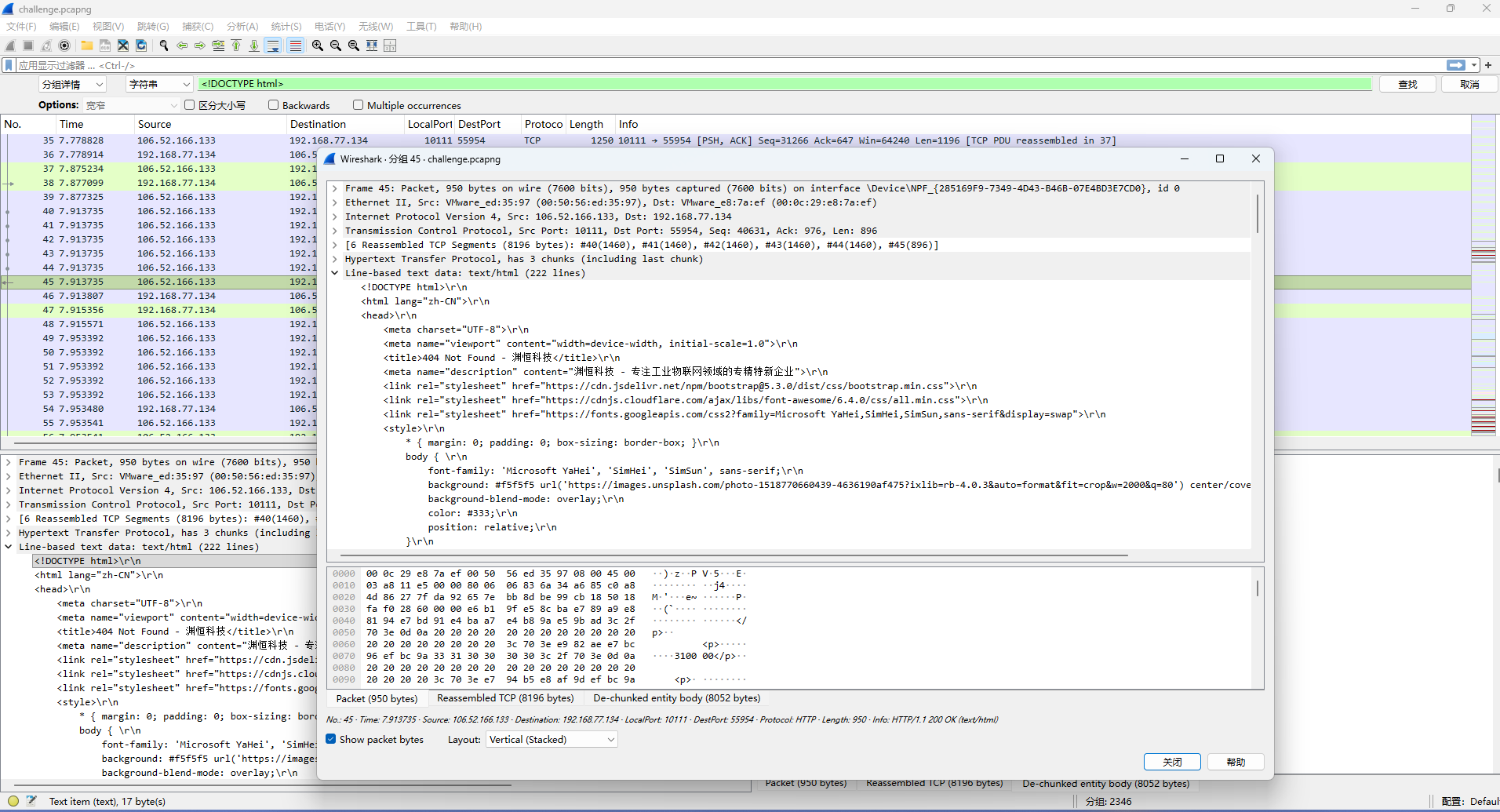The width and height of the screenshot is (1500, 812).
Task: Jump to the first packet icon
Action: (236, 46)
